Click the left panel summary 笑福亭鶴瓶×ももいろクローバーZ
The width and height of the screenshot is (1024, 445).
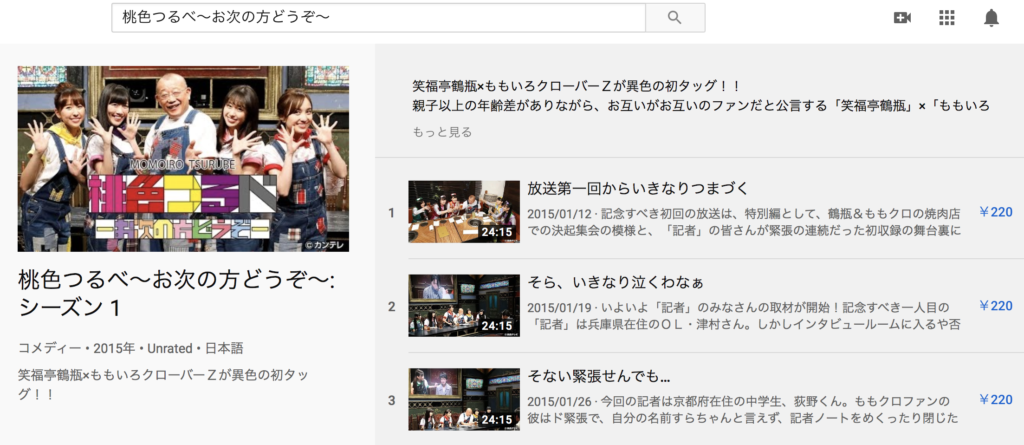tap(163, 386)
